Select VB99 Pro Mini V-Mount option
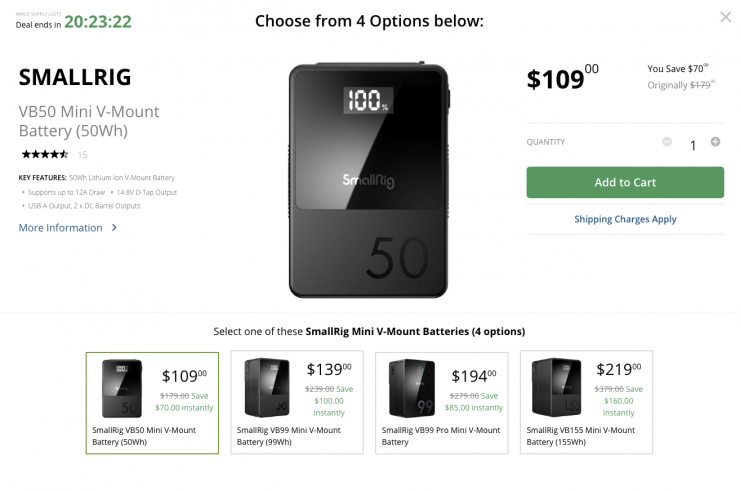The height and width of the screenshot is (491, 740). coord(441,402)
